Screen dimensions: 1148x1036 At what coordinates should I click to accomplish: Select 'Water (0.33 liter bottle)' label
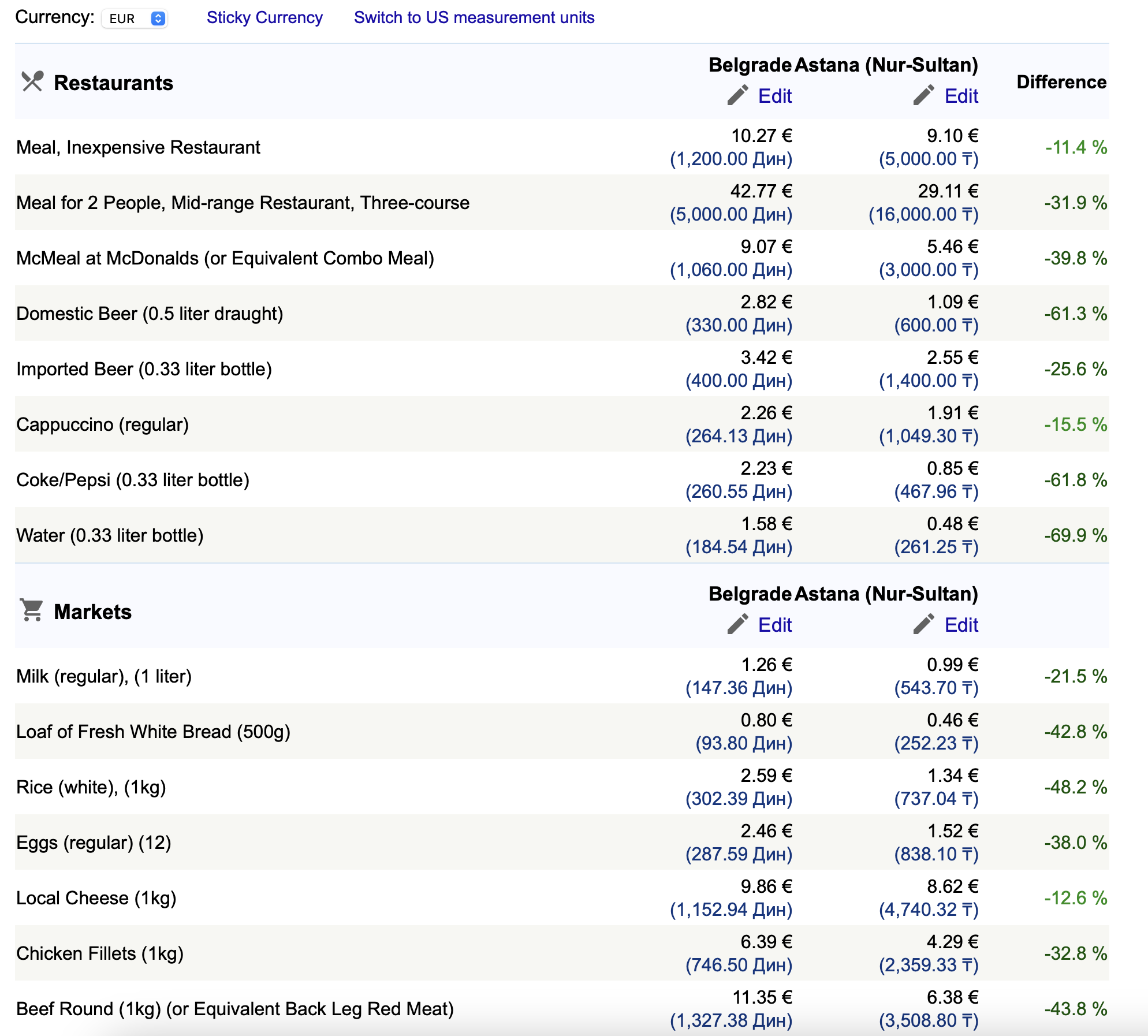coord(110,535)
